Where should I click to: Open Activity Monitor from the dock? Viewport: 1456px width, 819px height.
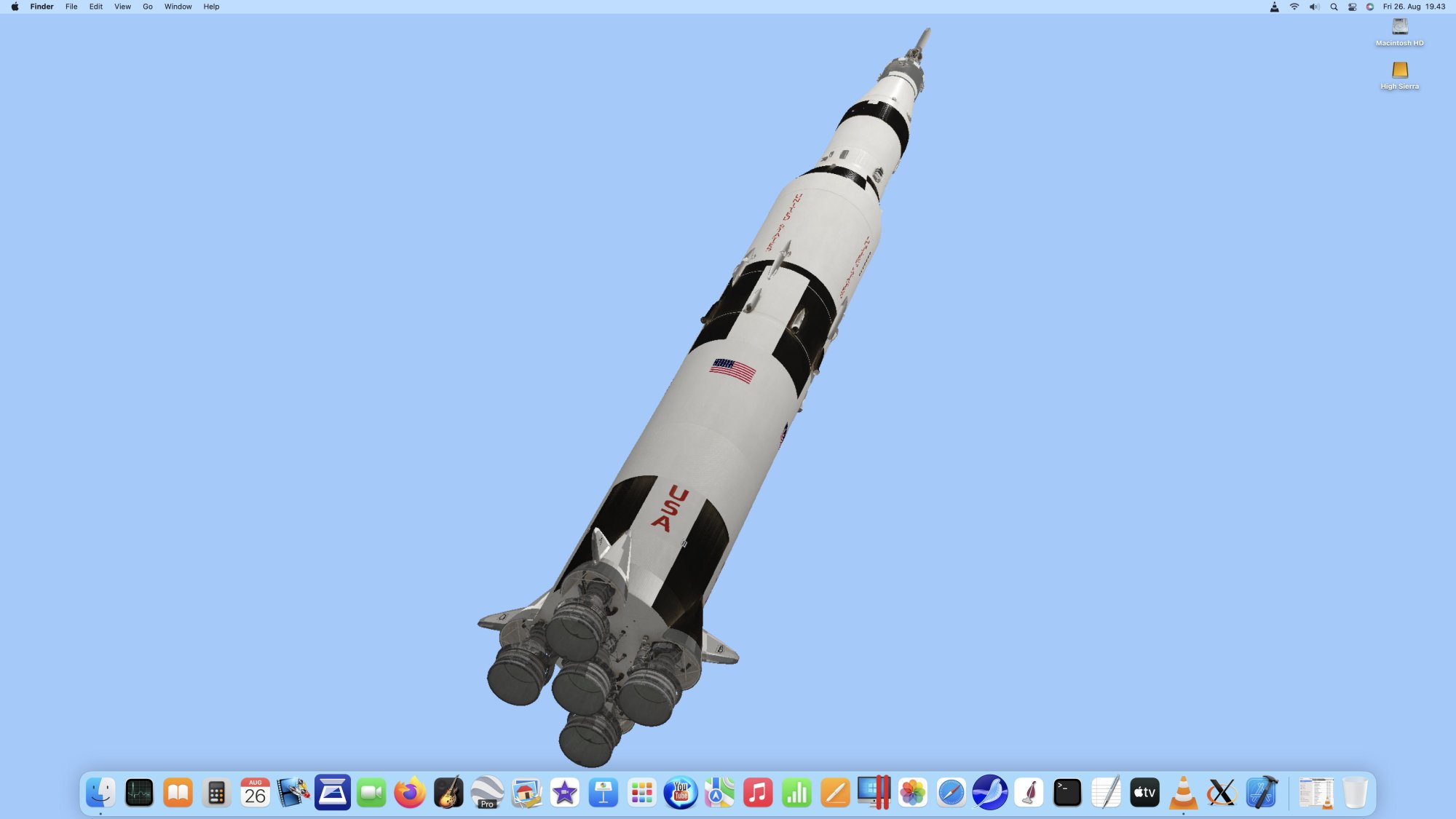[139, 793]
